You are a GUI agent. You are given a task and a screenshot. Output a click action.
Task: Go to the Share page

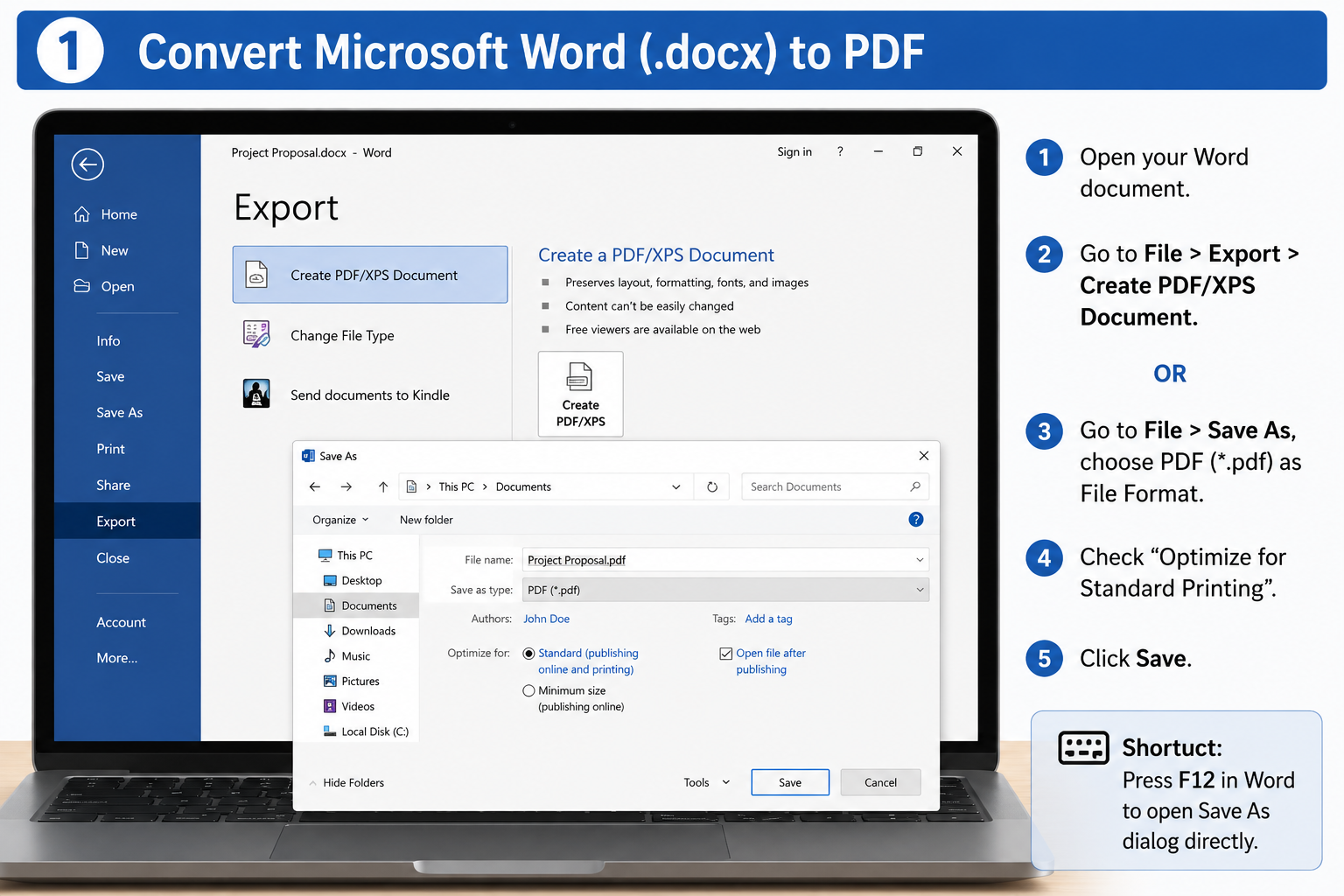tap(113, 485)
